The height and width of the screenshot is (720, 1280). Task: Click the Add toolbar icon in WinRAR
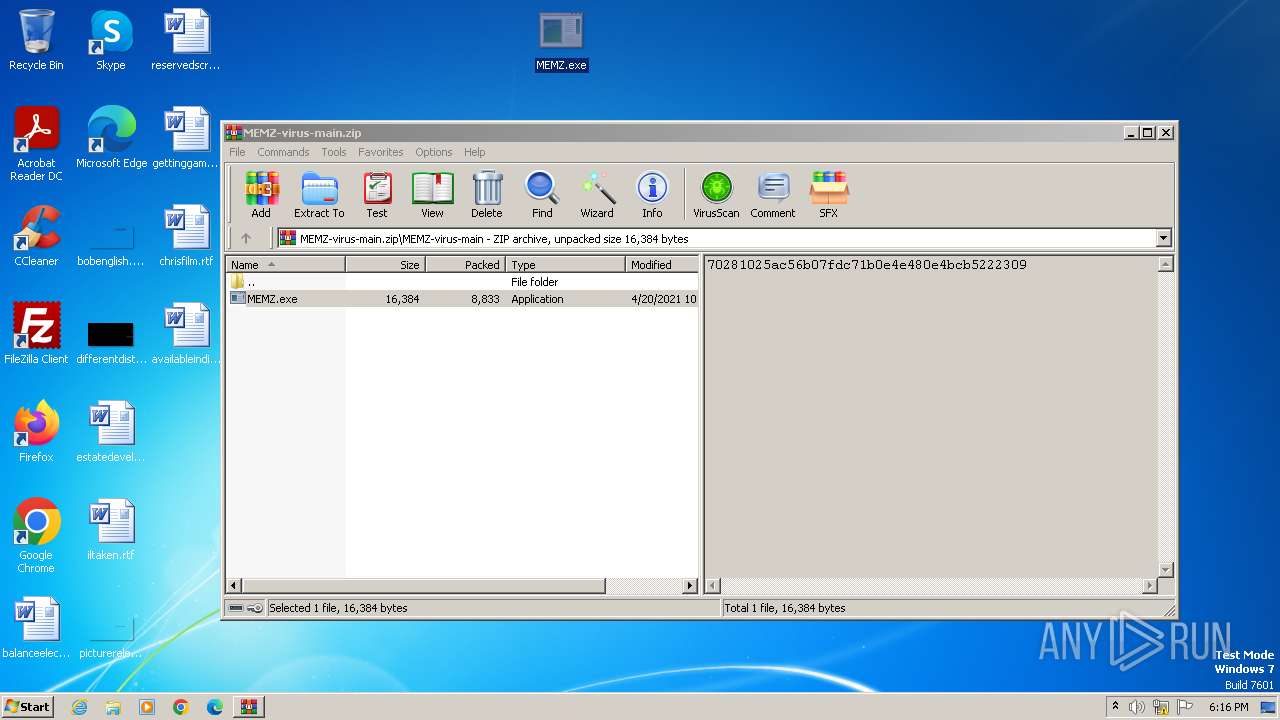pyautogui.click(x=261, y=194)
